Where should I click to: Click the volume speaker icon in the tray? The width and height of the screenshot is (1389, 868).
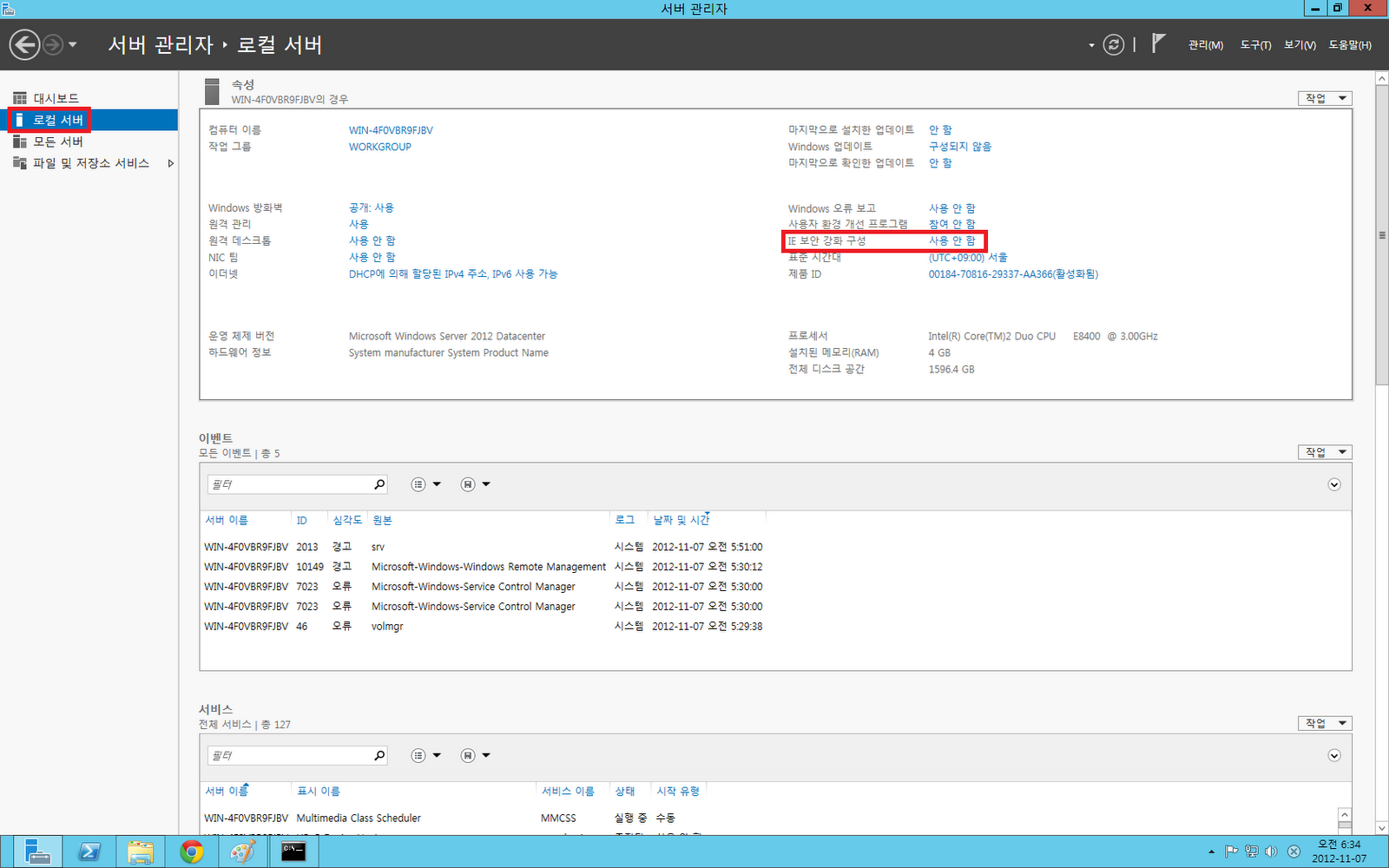[x=1271, y=852]
